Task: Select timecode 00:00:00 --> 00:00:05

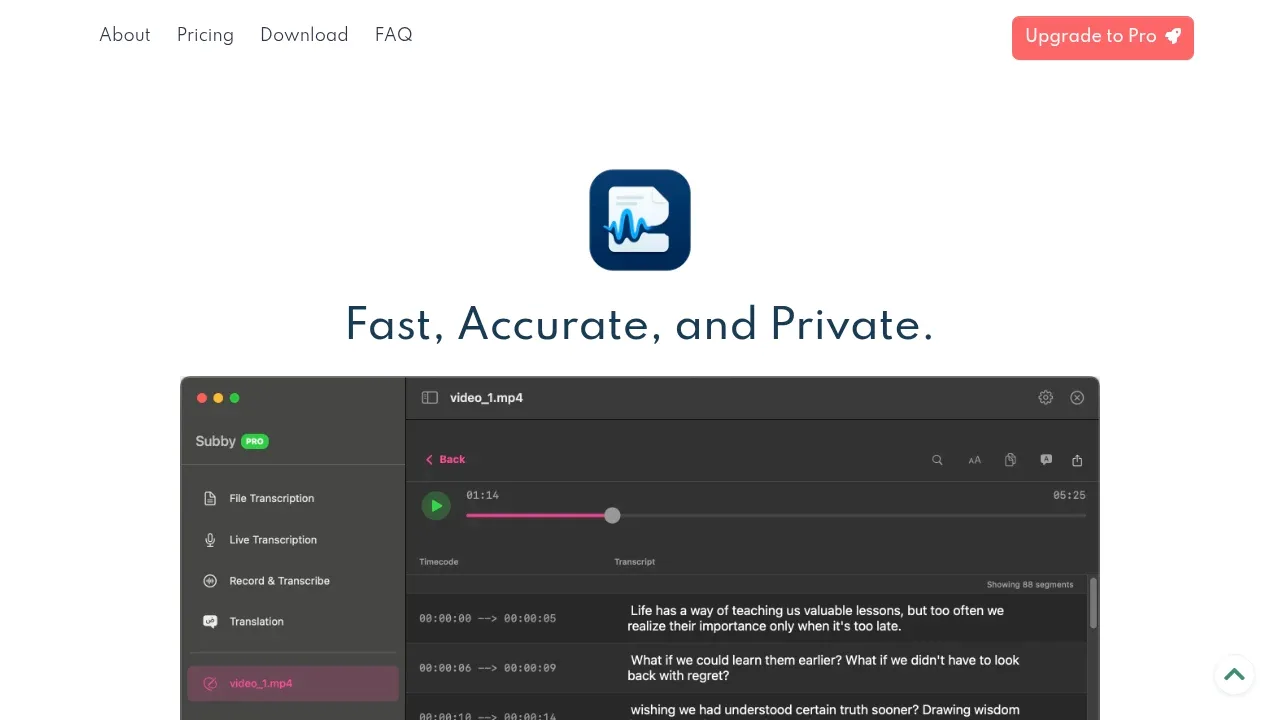Action: (487, 618)
